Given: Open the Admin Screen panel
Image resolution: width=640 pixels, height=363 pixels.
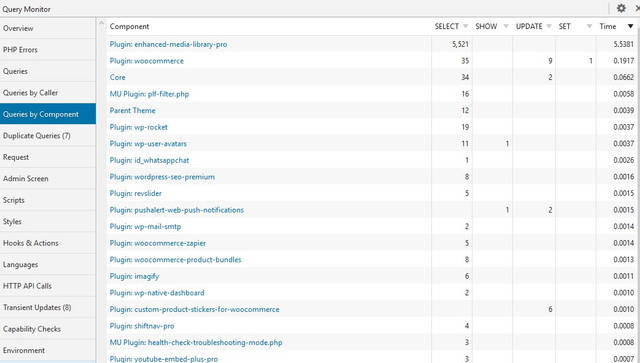Looking at the screenshot, I should pyautogui.click(x=48, y=178).
